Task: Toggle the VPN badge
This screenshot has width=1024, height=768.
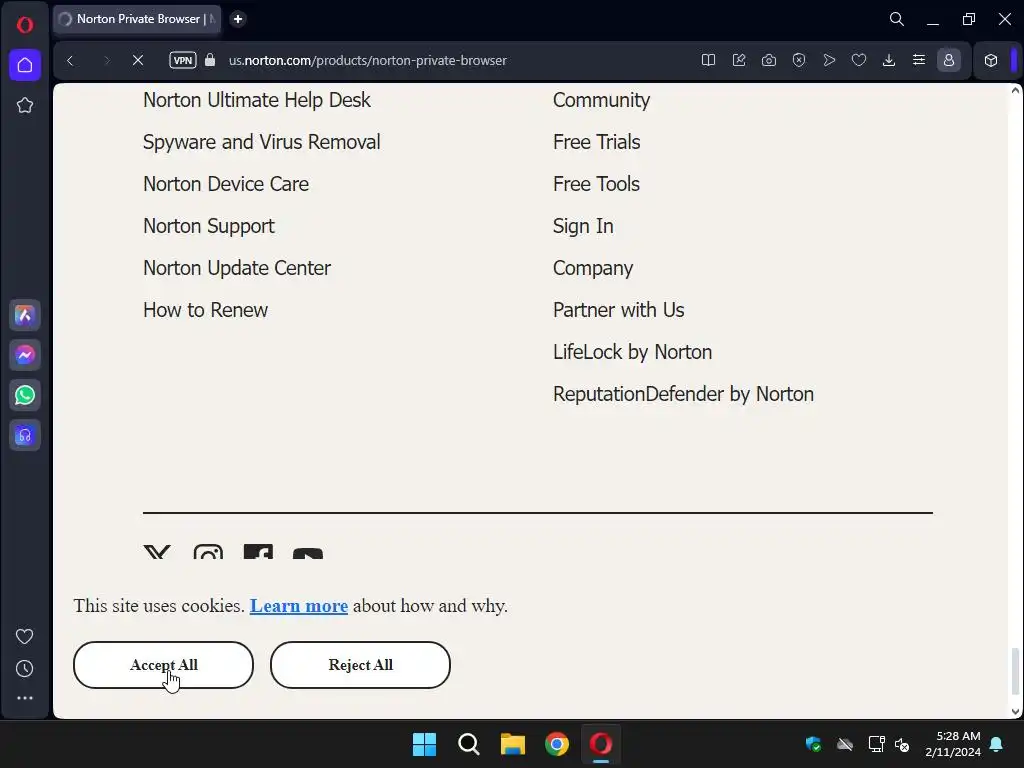Action: click(183, 60)
